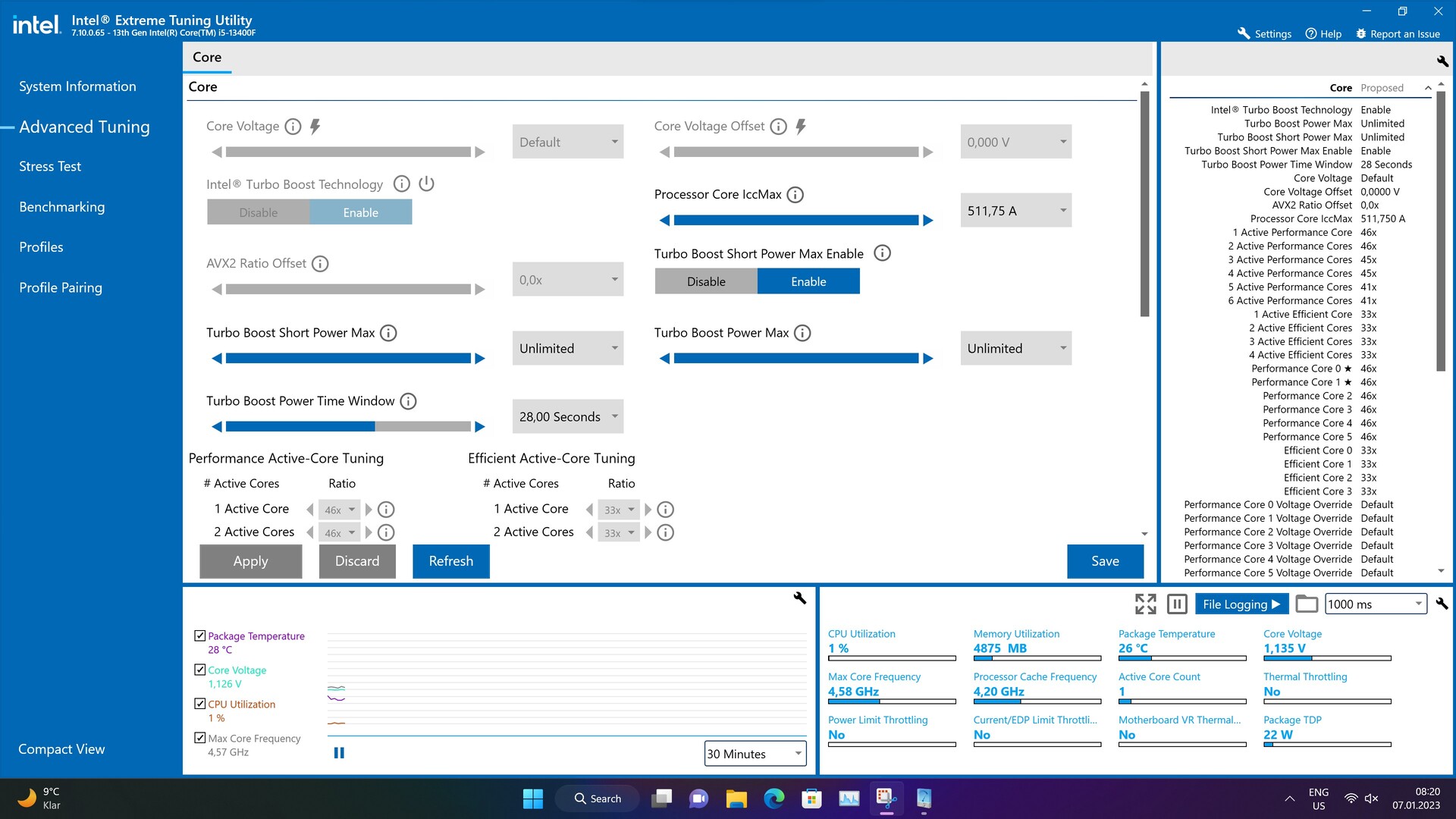Image resolution: width=1456 pixels, height=819 pixels.
Task: Click the Core tab label
Action: pos(206,56)
